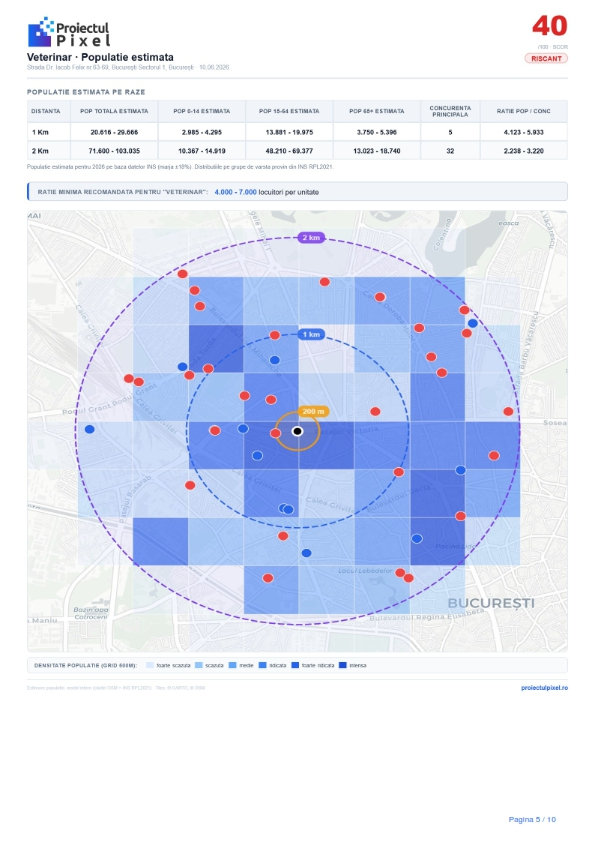Click the RISCANT score badge
This screenshot has height=842, width=595.
(x=546, y=59)
